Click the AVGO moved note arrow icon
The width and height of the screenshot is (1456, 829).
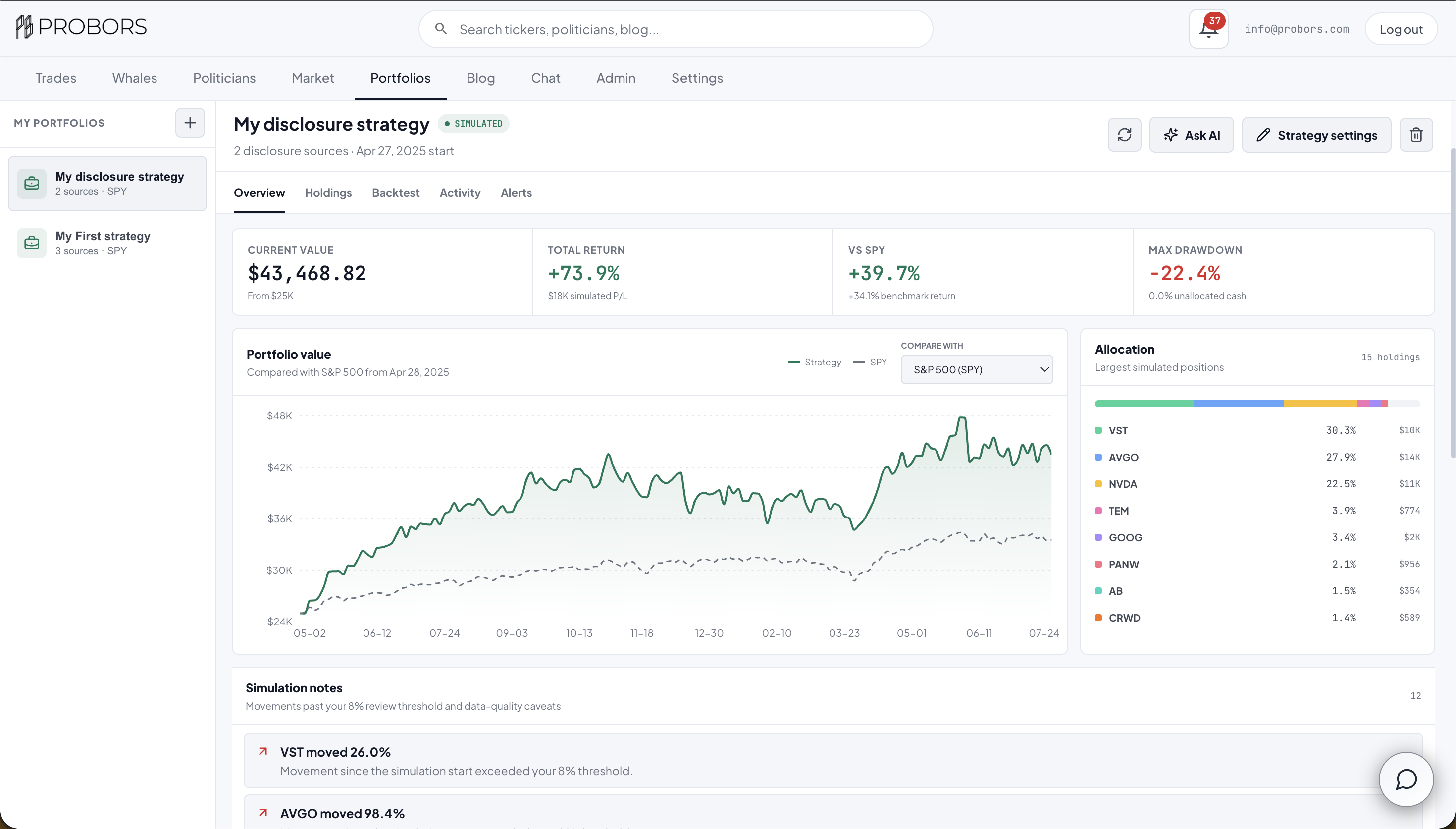(263, 813)
